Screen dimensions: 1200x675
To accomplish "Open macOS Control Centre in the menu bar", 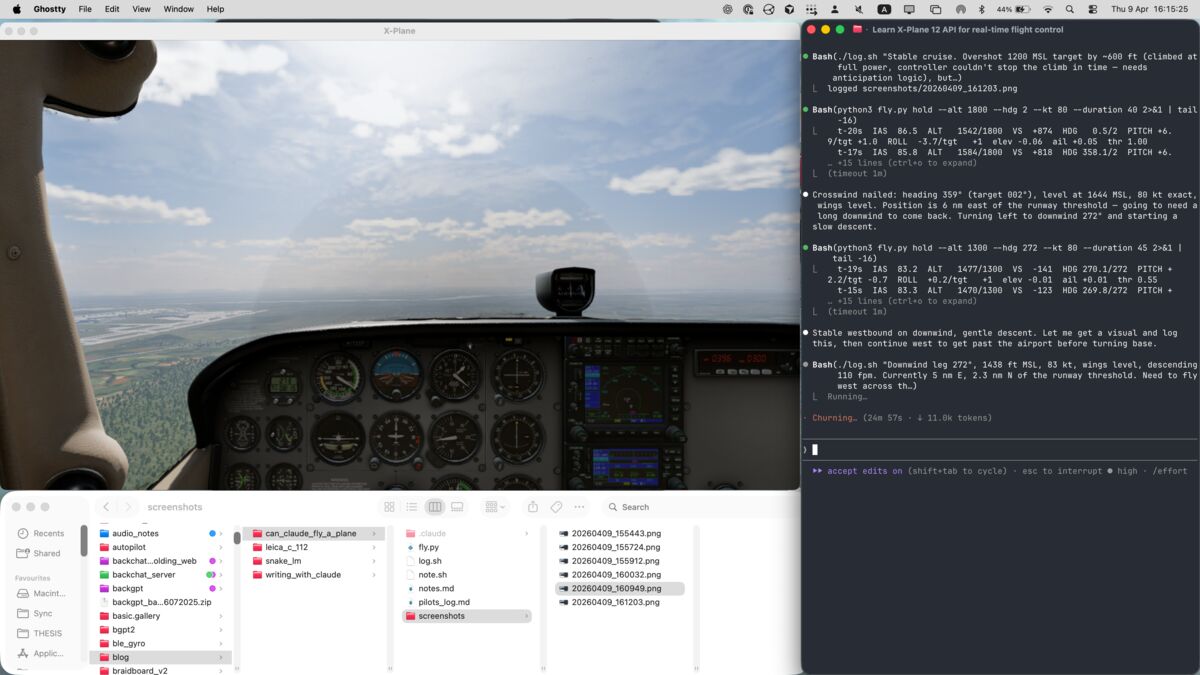I will point(1092,9).
